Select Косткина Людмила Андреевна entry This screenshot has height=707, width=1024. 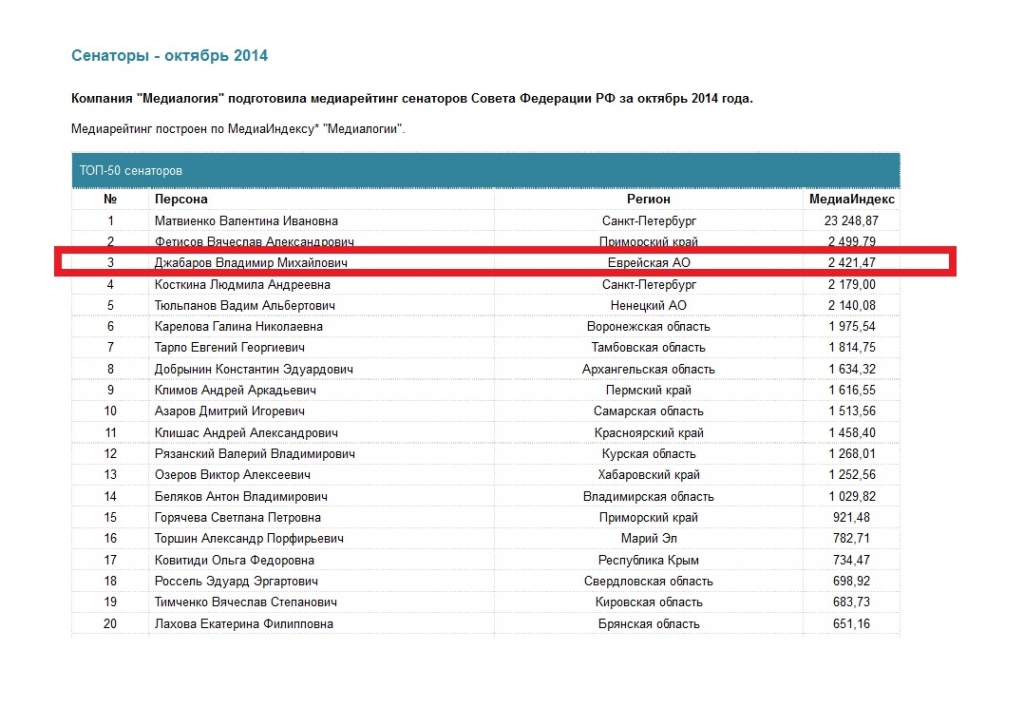(x=242, y=285)
